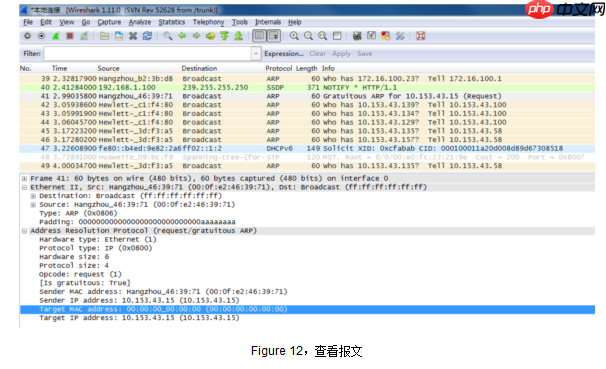The image size is (606, 369).
Task: Reset zoom to normal size icon
Action: (323, 36)
